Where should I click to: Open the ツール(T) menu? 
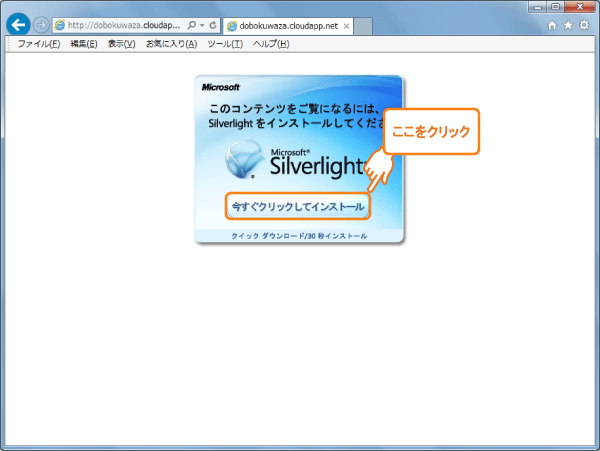pos(225,44)
